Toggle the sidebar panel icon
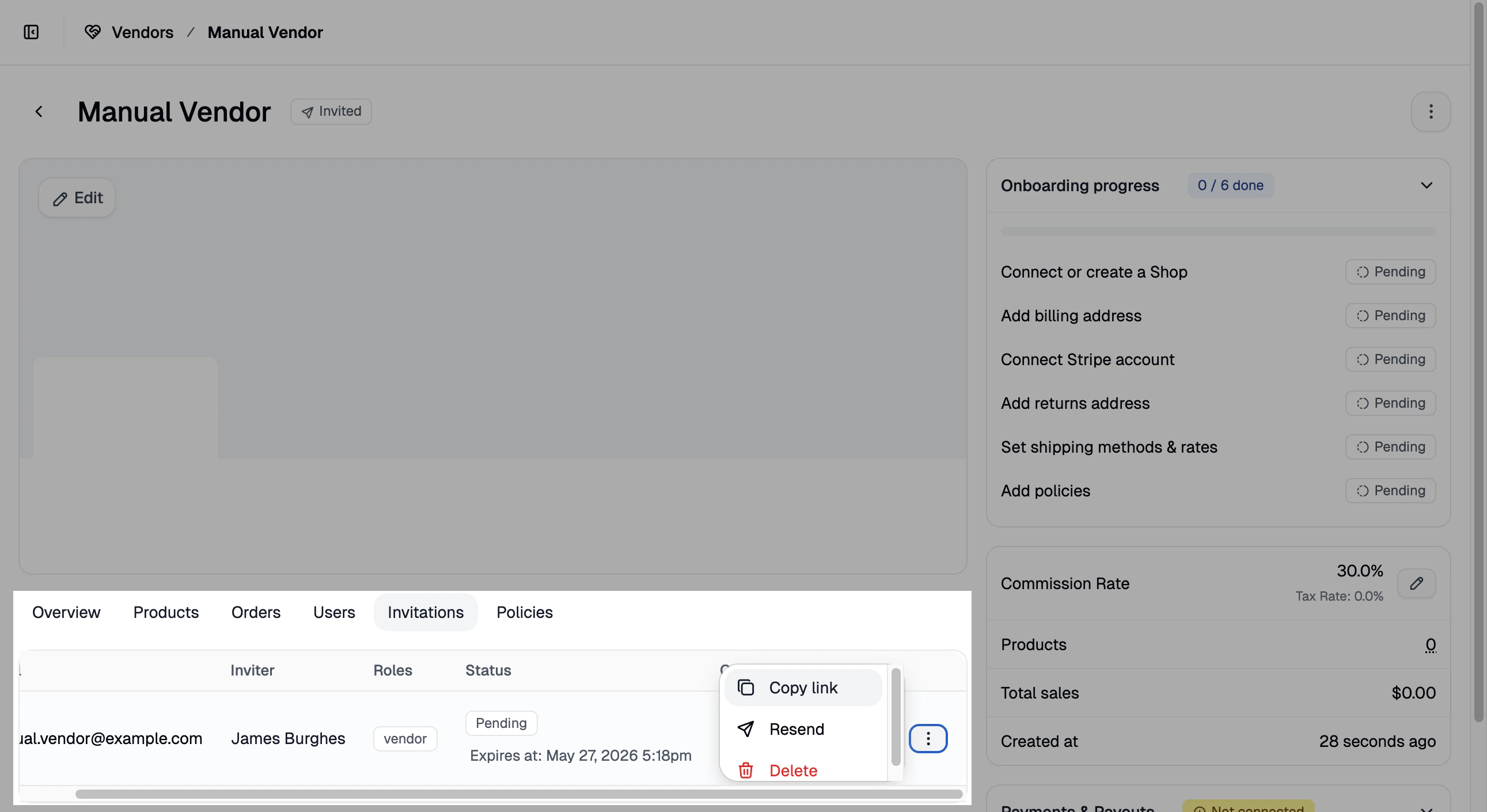 31,32
